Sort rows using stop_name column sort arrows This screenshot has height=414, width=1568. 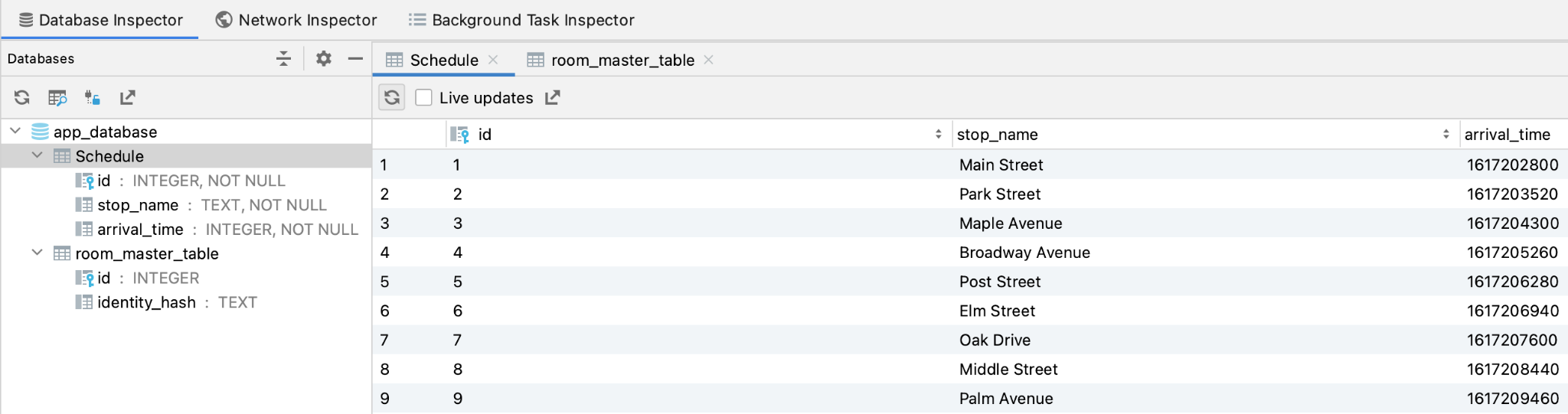pos(1445,134)
